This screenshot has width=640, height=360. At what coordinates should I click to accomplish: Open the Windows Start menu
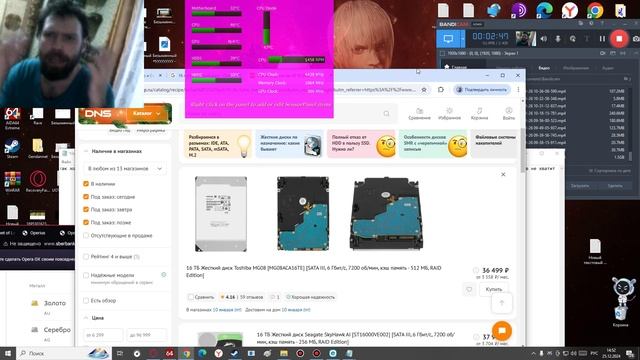click(x=8, y=353)
